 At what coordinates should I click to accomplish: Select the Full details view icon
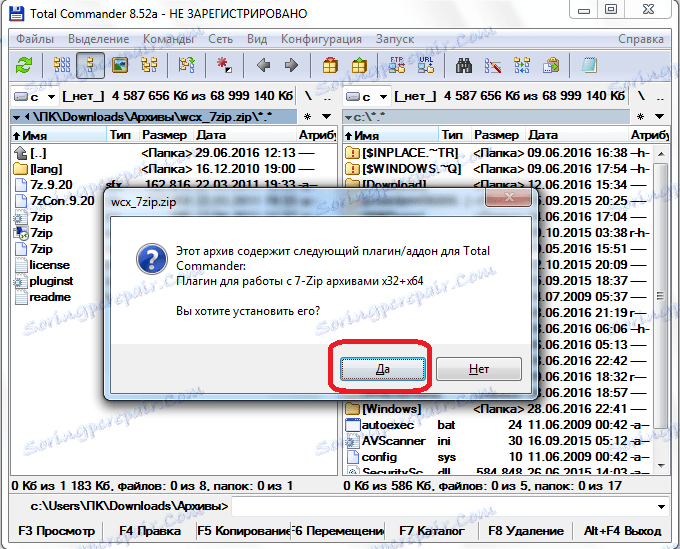(90, 65)
